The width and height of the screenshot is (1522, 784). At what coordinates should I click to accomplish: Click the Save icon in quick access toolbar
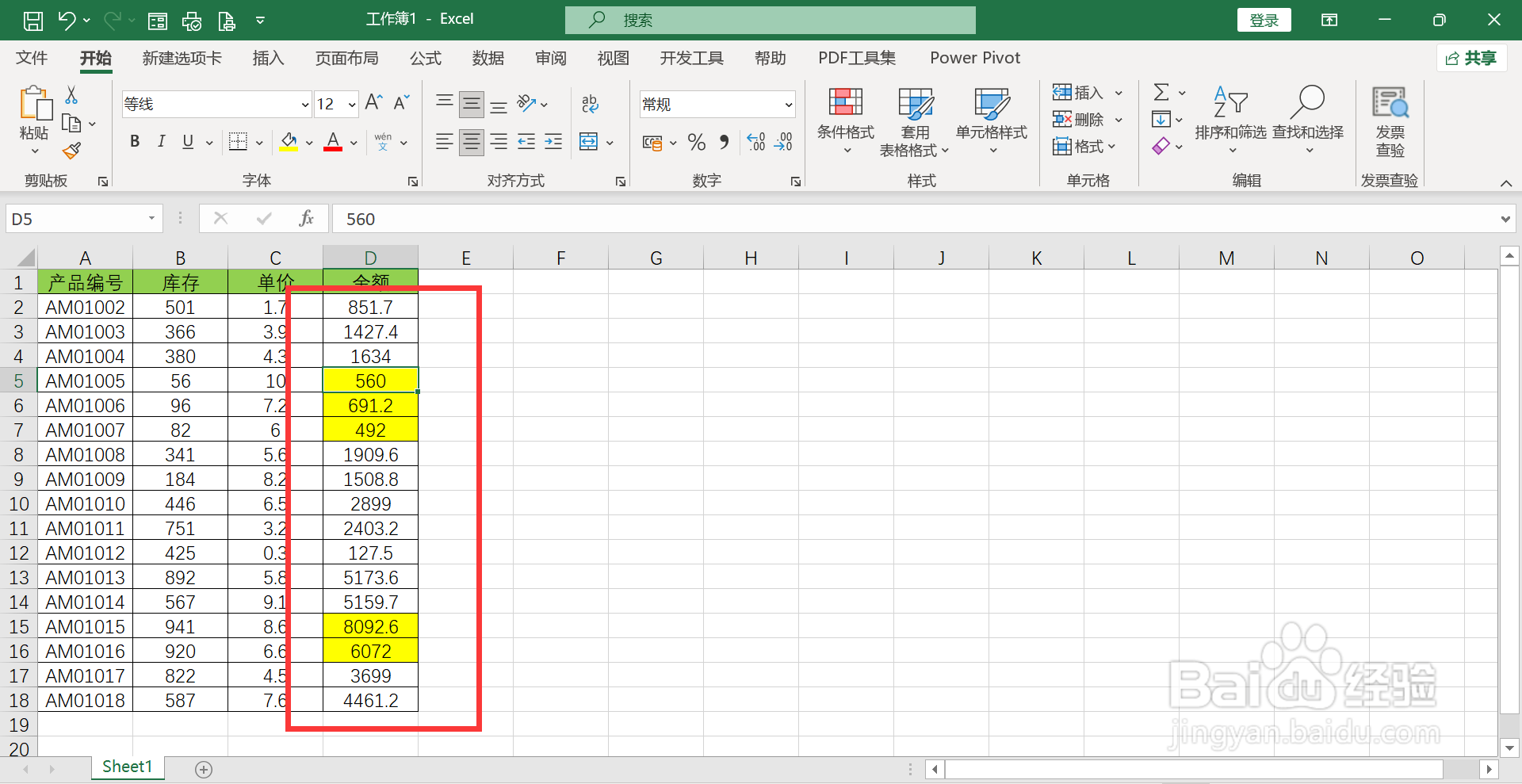click(33, 21)
